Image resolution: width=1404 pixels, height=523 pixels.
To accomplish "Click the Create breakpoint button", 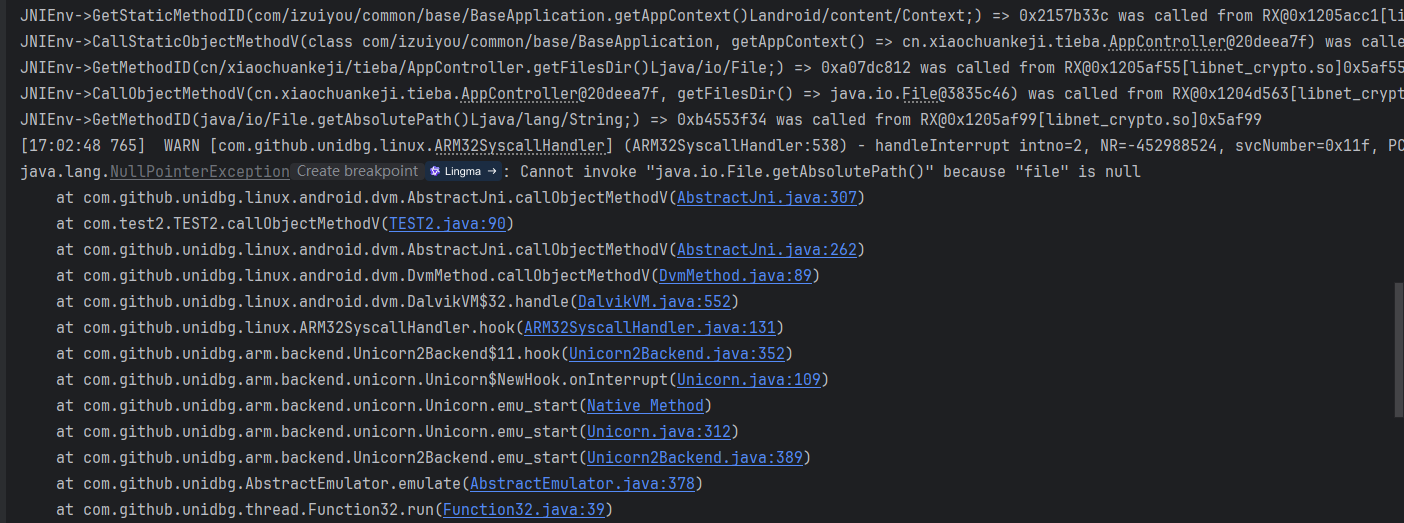I will pos(357,171).
